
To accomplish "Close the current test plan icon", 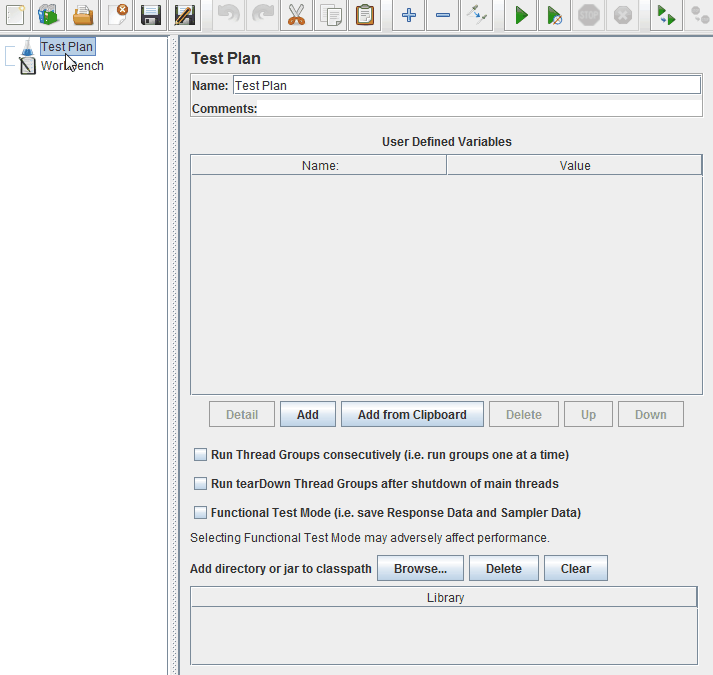I will point(117,15).
